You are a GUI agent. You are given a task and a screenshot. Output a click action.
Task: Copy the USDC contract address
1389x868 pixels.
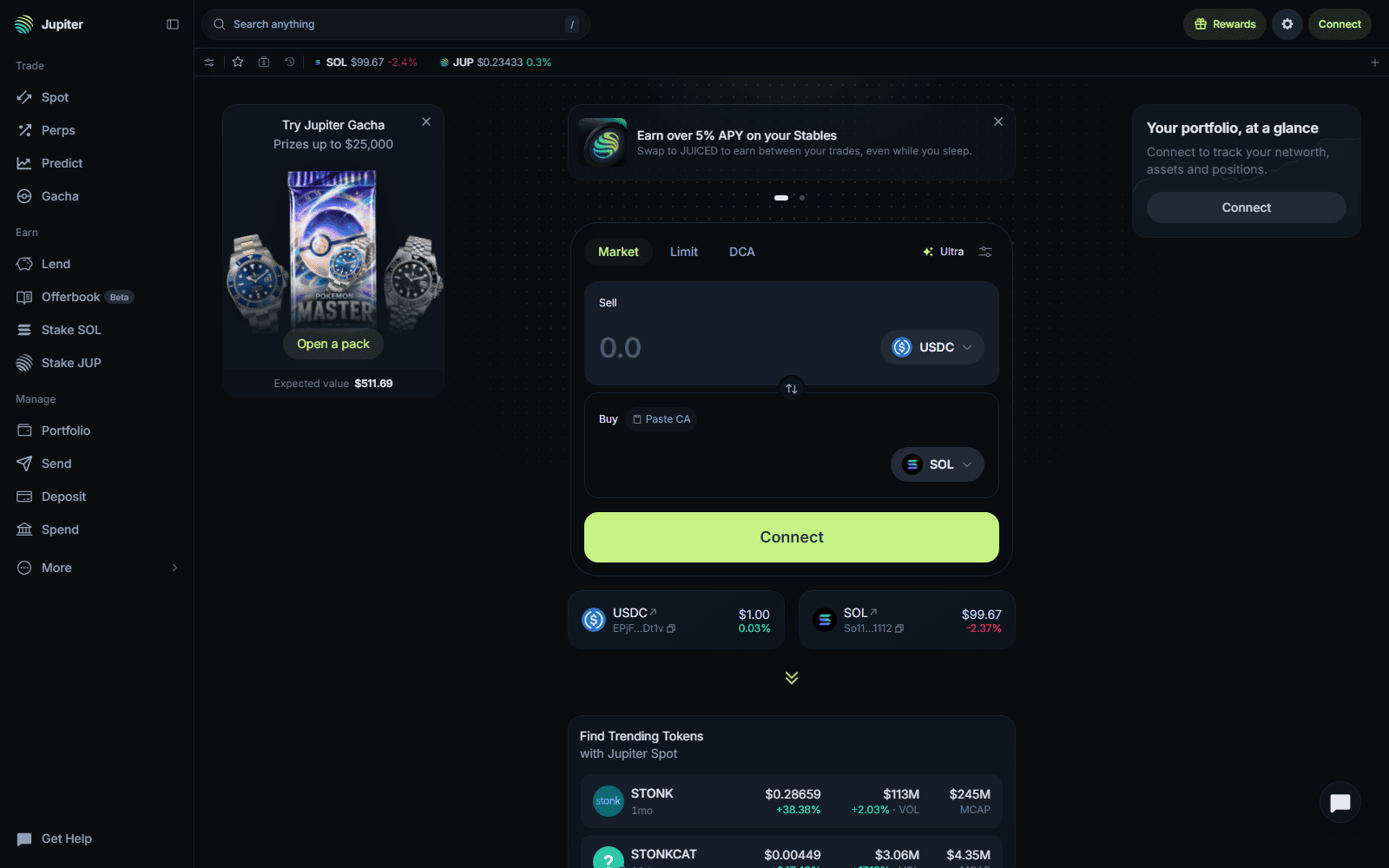(x=671, y=628)
